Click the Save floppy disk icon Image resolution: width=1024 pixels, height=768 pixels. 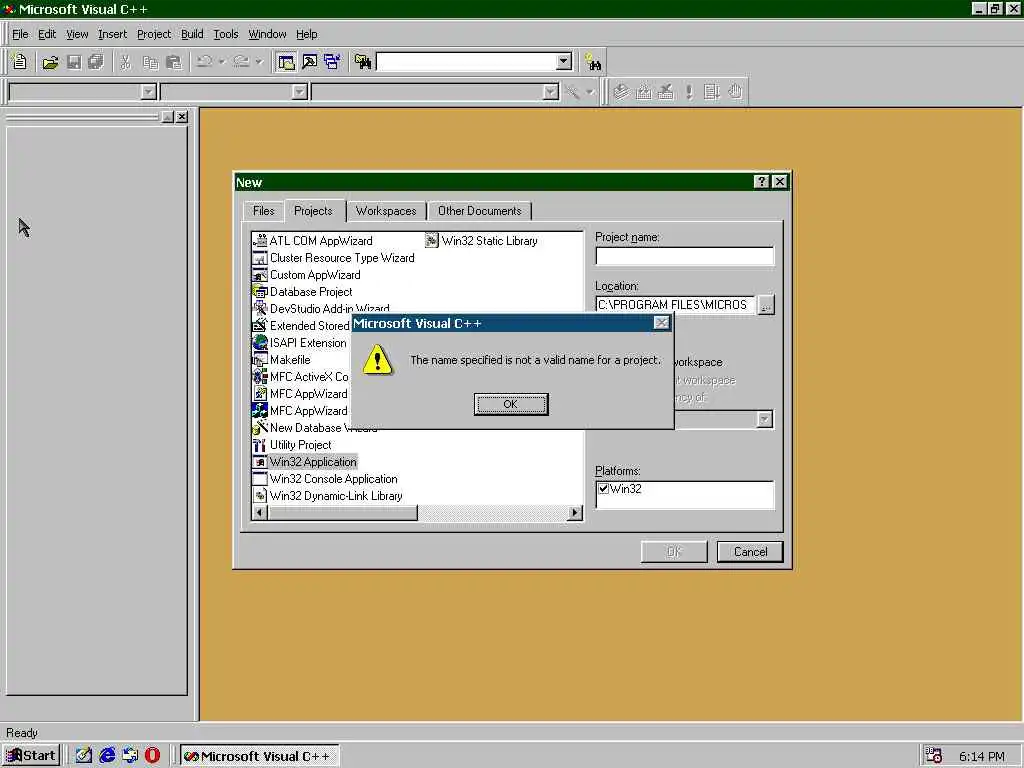[74, 62]
